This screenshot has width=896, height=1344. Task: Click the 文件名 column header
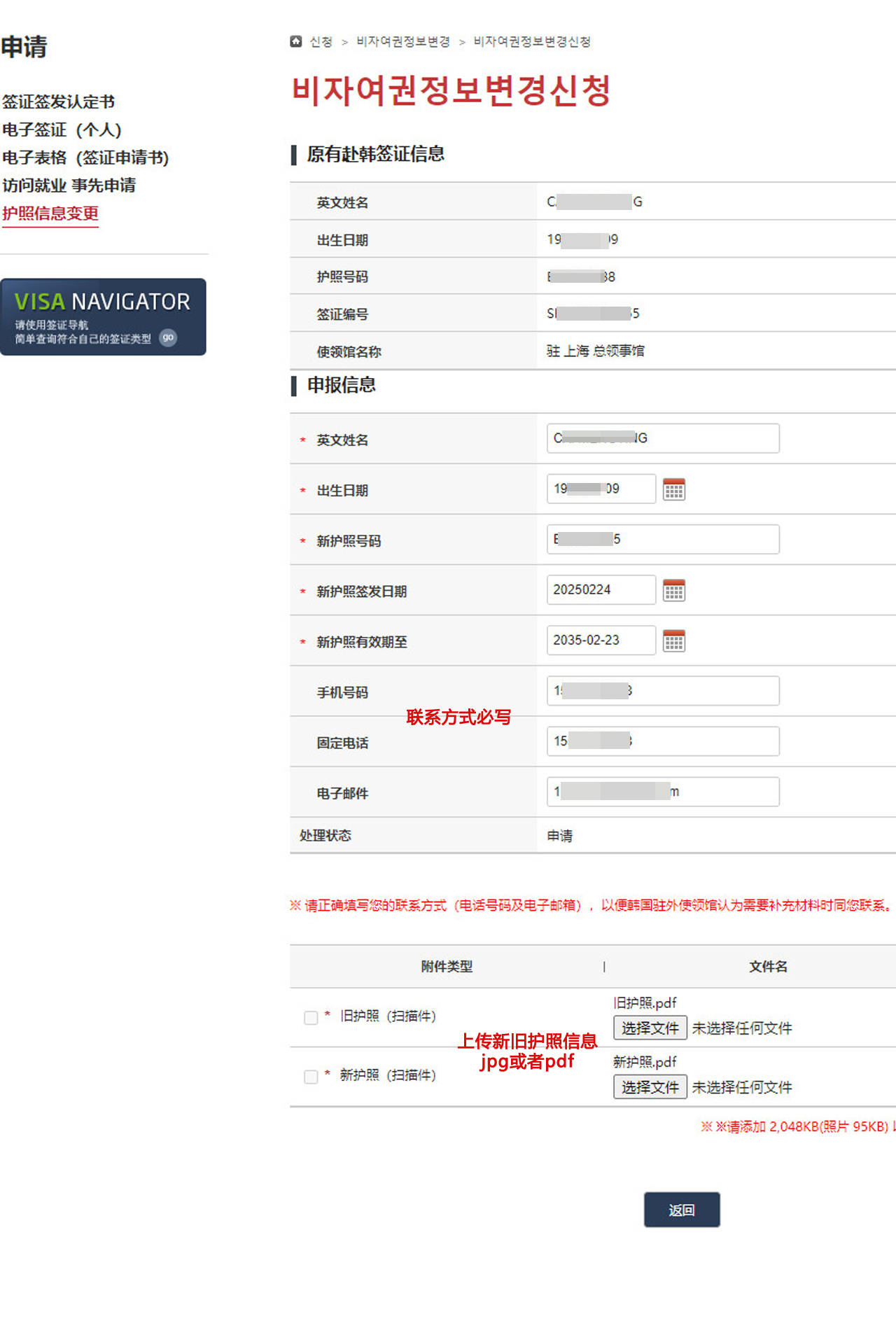(768, 966)
